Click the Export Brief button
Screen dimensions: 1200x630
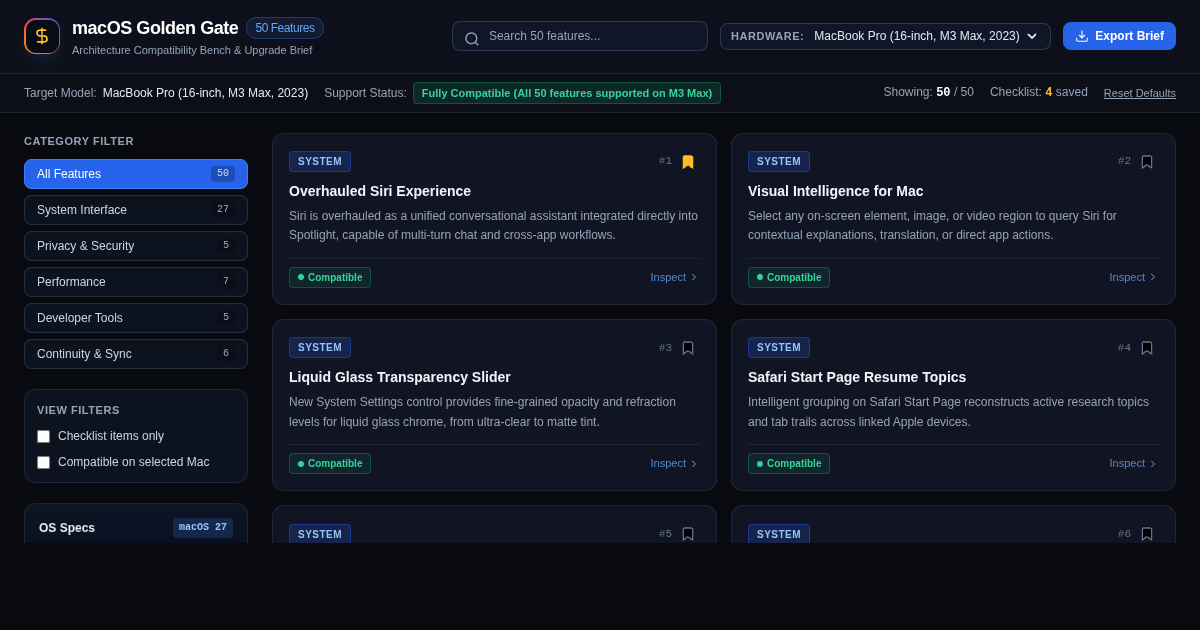(1119, 36)
